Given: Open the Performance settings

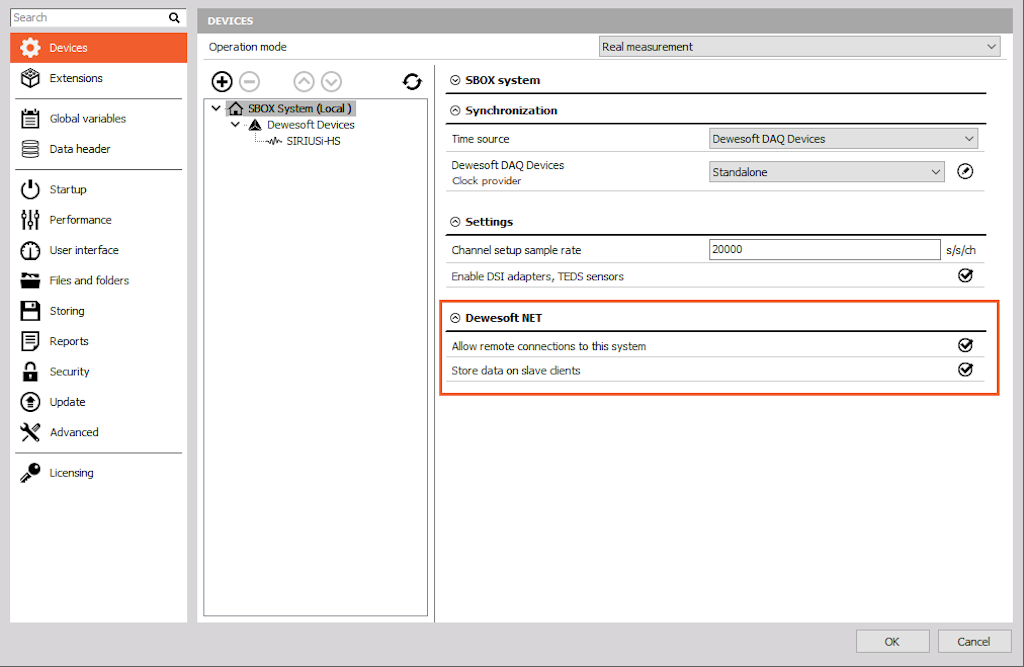Looking at the screenshot, I should click(x=98, y=220).
